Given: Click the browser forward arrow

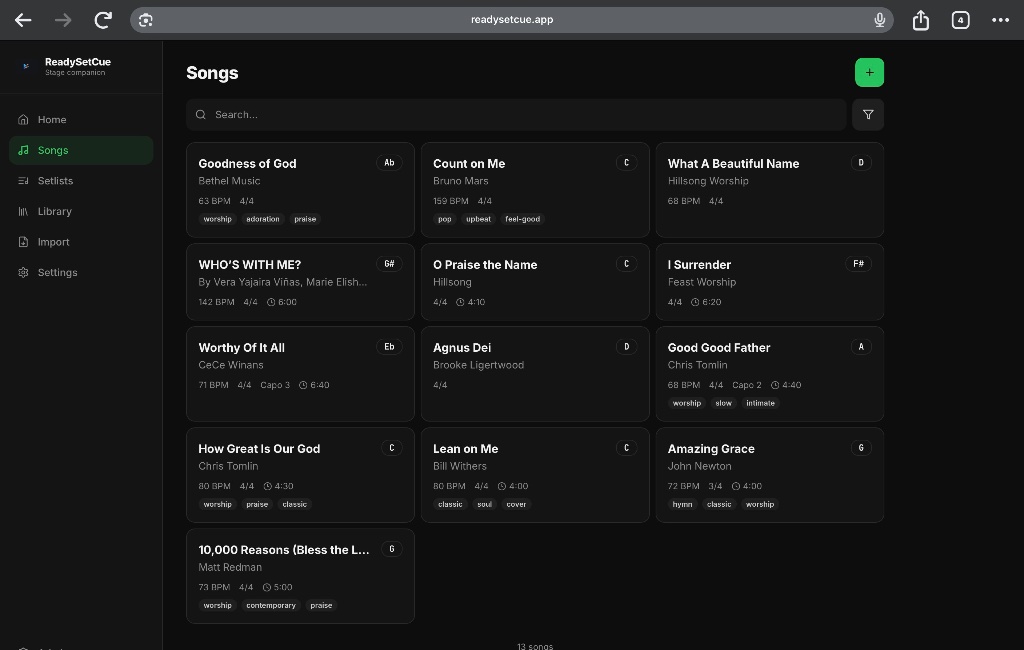Looking at the screenshot, I should click(63, 20).
